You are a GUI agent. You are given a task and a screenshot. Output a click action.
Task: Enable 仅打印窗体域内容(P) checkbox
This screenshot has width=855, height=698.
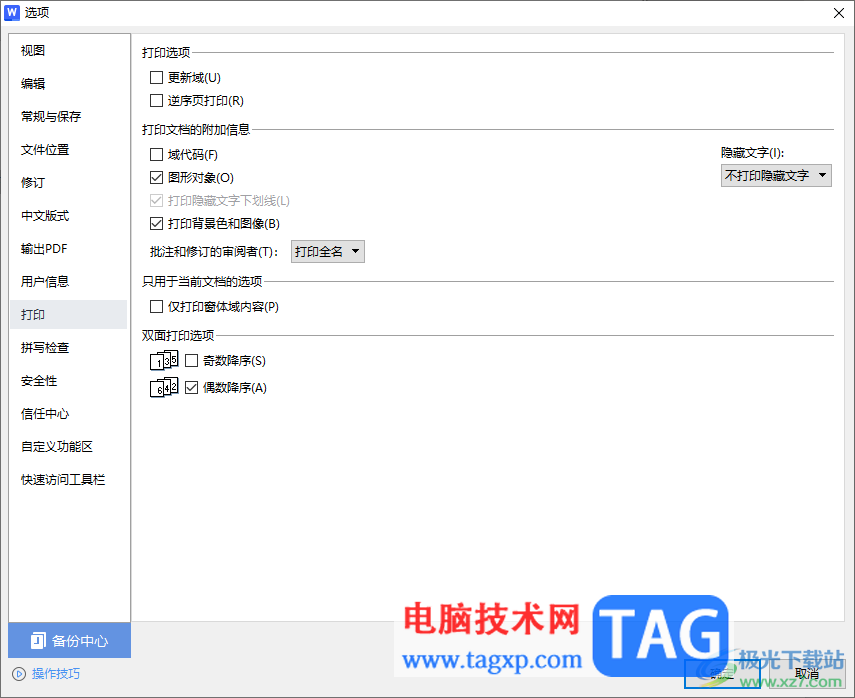(156, 306)
